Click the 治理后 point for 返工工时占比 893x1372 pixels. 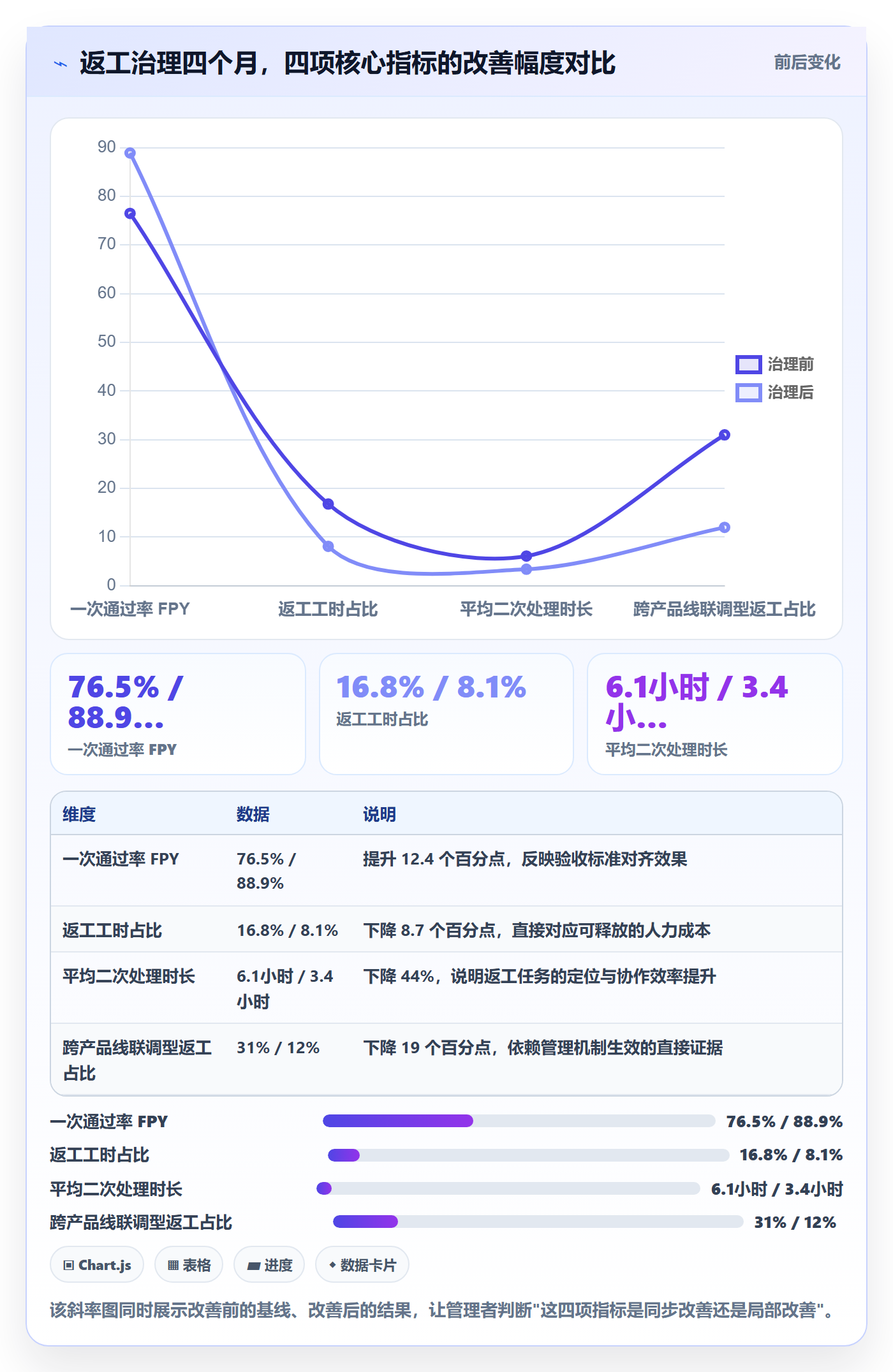[x=328, y=546]
